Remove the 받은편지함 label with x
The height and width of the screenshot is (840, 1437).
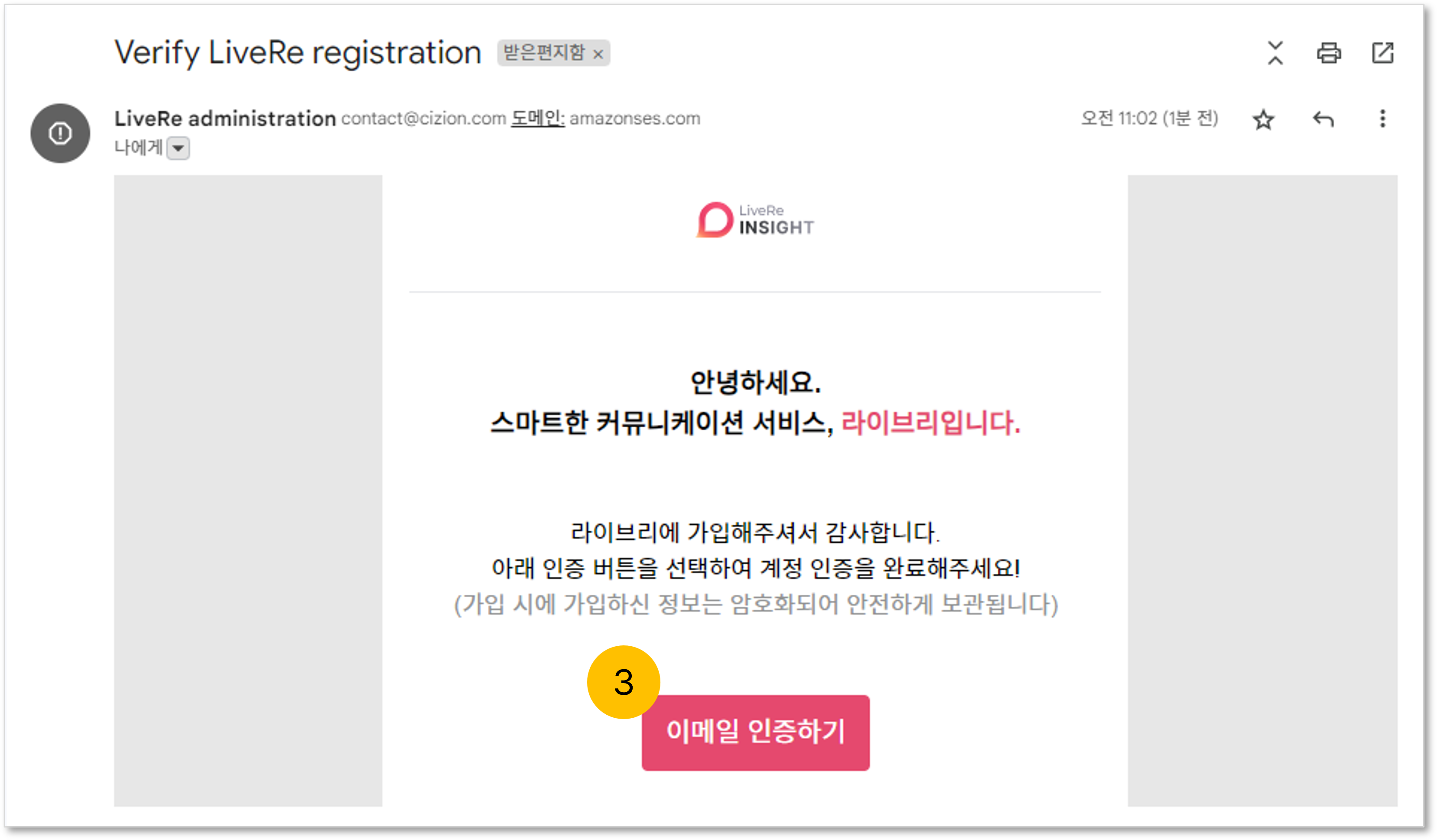(x=598, y=54)
